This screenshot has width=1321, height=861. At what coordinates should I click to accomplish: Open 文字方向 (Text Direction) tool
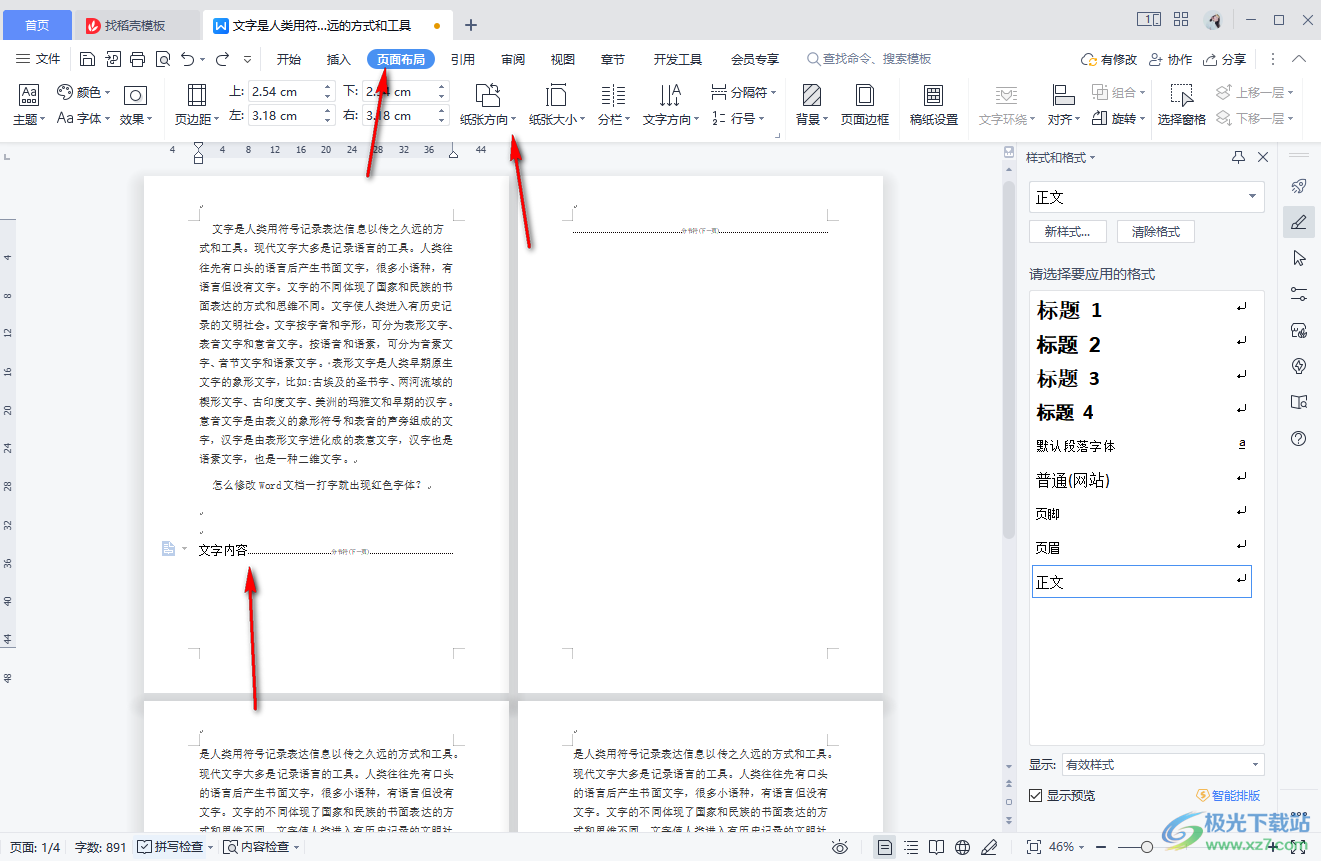(670, 105)
